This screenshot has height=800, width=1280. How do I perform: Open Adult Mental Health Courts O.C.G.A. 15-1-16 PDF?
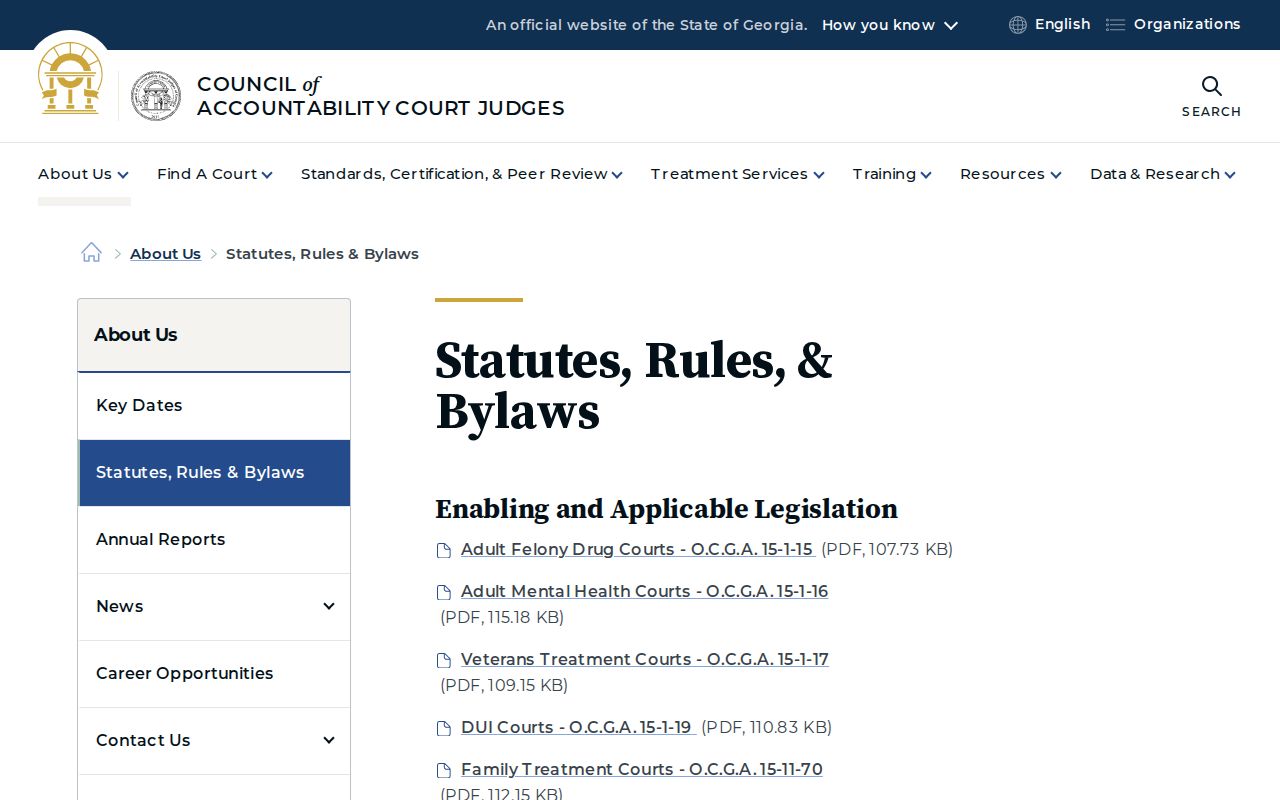coord(645,591)
